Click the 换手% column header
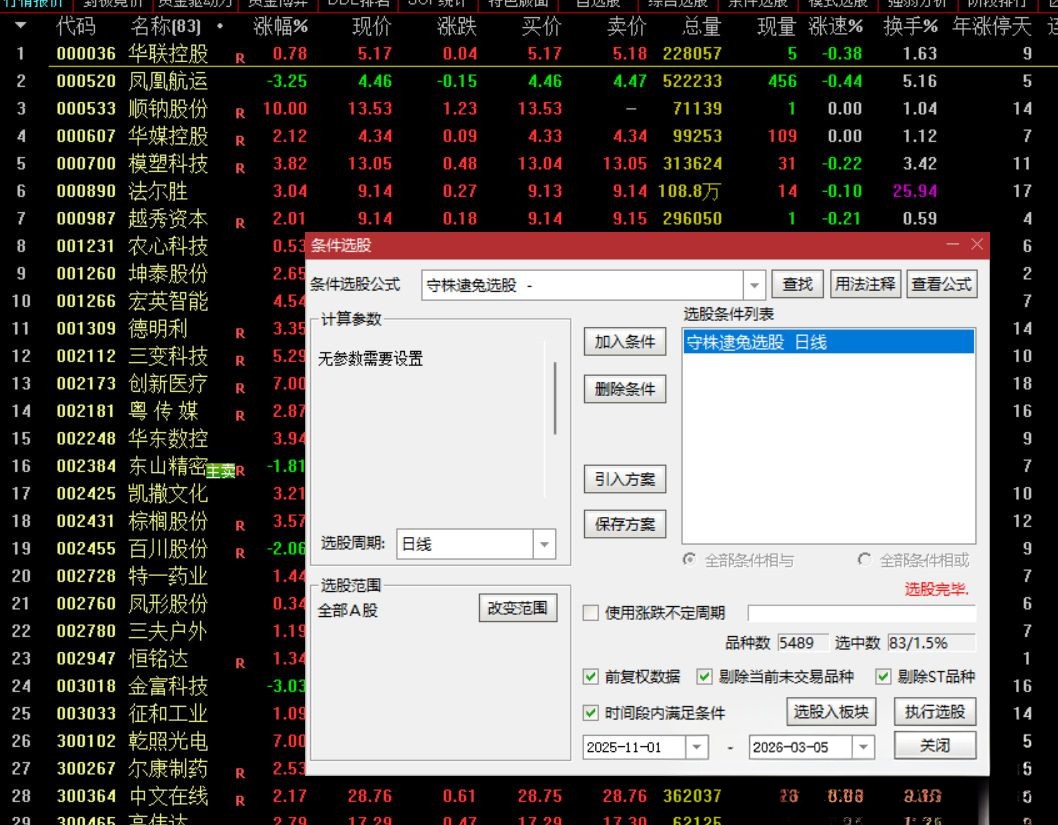1058x825 pixels. (910, 26)
